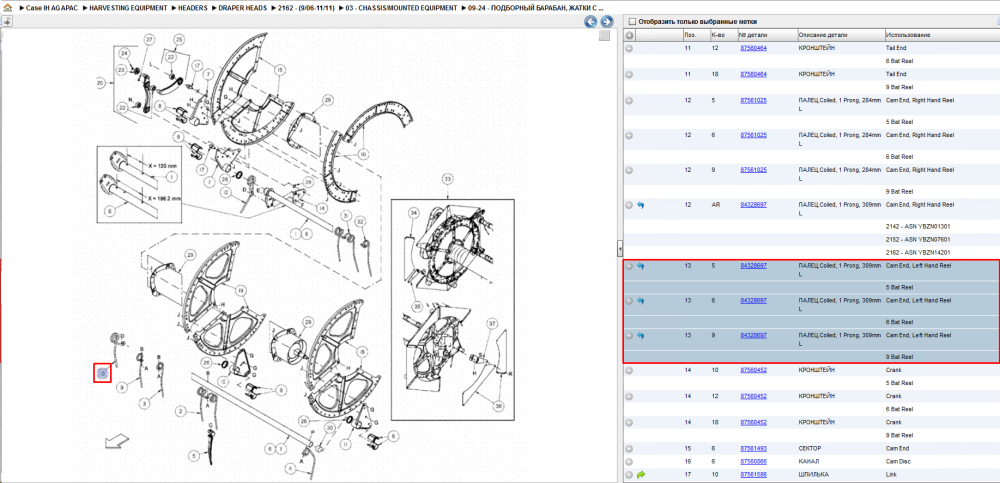This screenshot has height=483, width=1000.
Task: Open part link 84328697 in item 12 AR row
Action: pos(753,205)
